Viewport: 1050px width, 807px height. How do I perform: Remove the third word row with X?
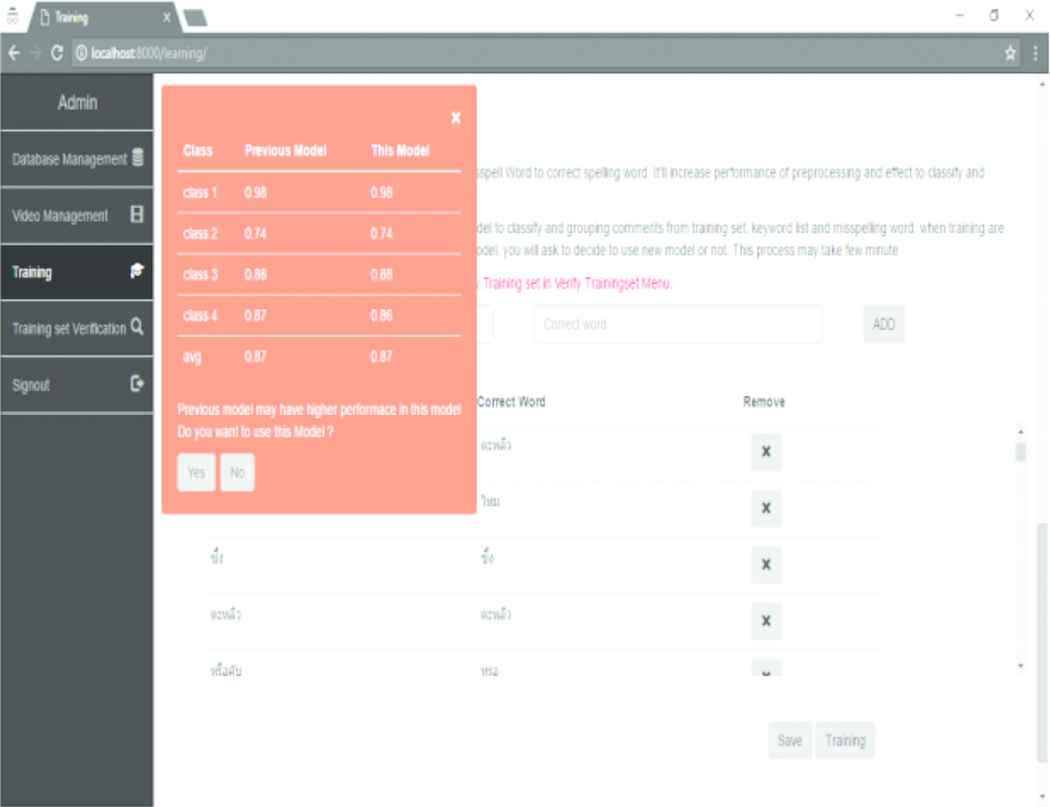click(x=766, y=565)
